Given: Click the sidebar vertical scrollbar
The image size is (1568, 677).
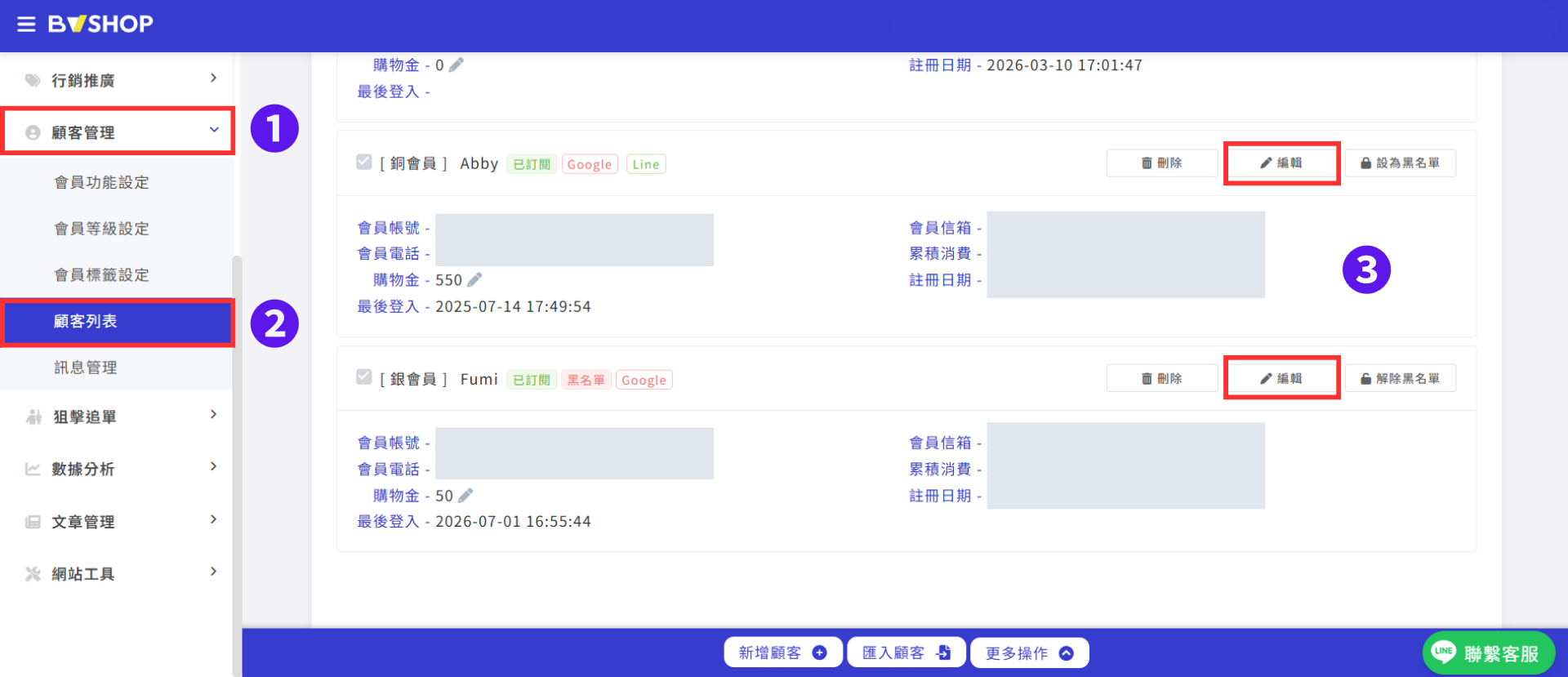Looking at the screenshot, I should coord(237,465).
